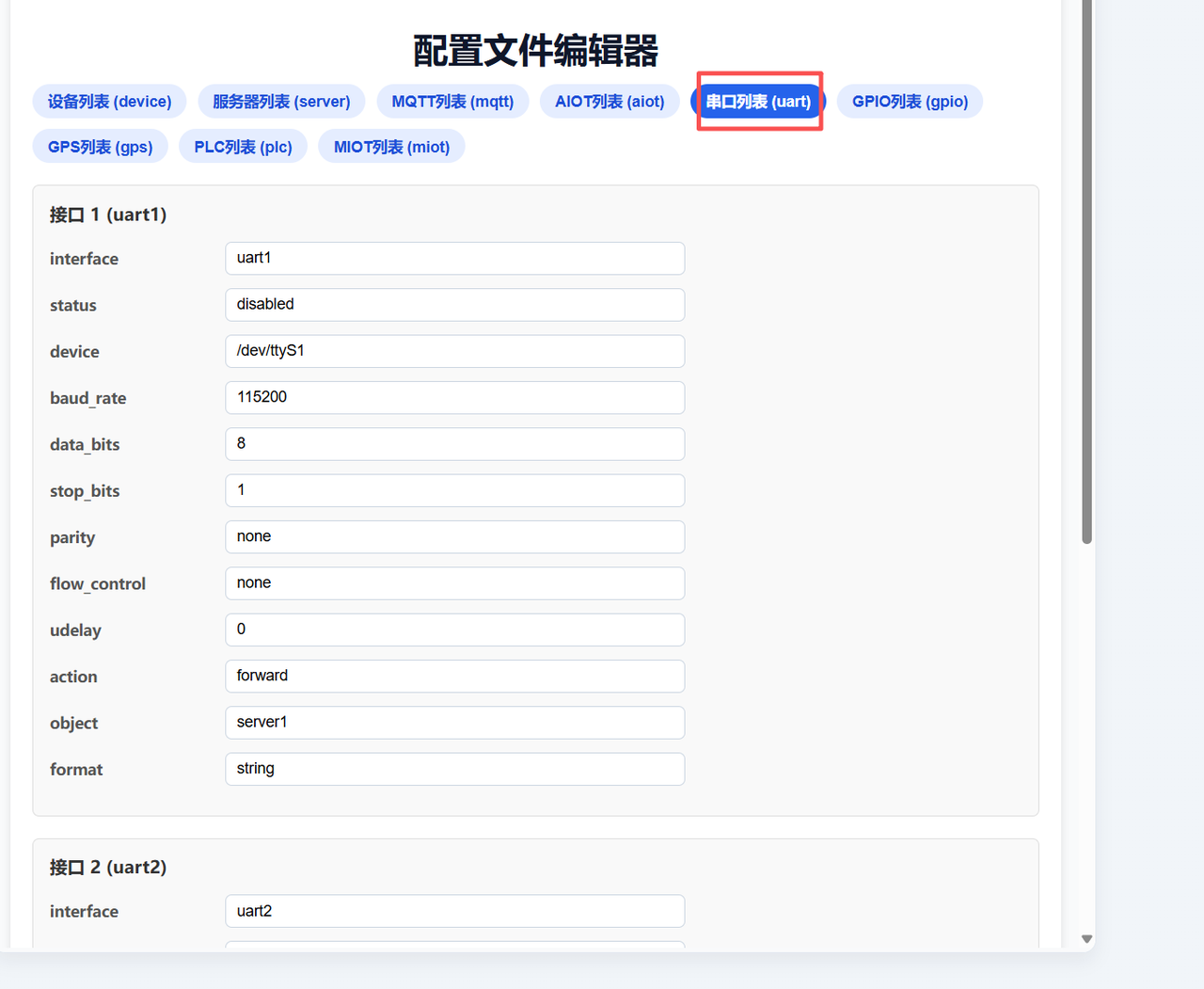Select the PLC列表 (plc) tab

[x=243, y=147]
